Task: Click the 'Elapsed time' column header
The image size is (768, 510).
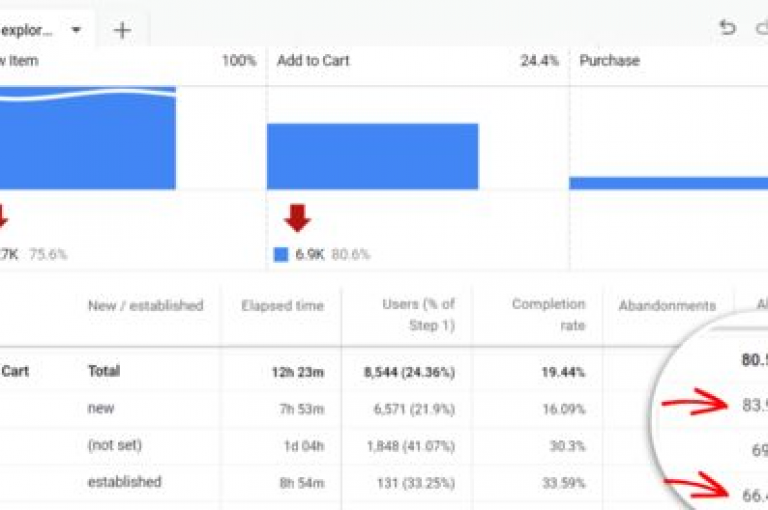Action: (283, 306)
